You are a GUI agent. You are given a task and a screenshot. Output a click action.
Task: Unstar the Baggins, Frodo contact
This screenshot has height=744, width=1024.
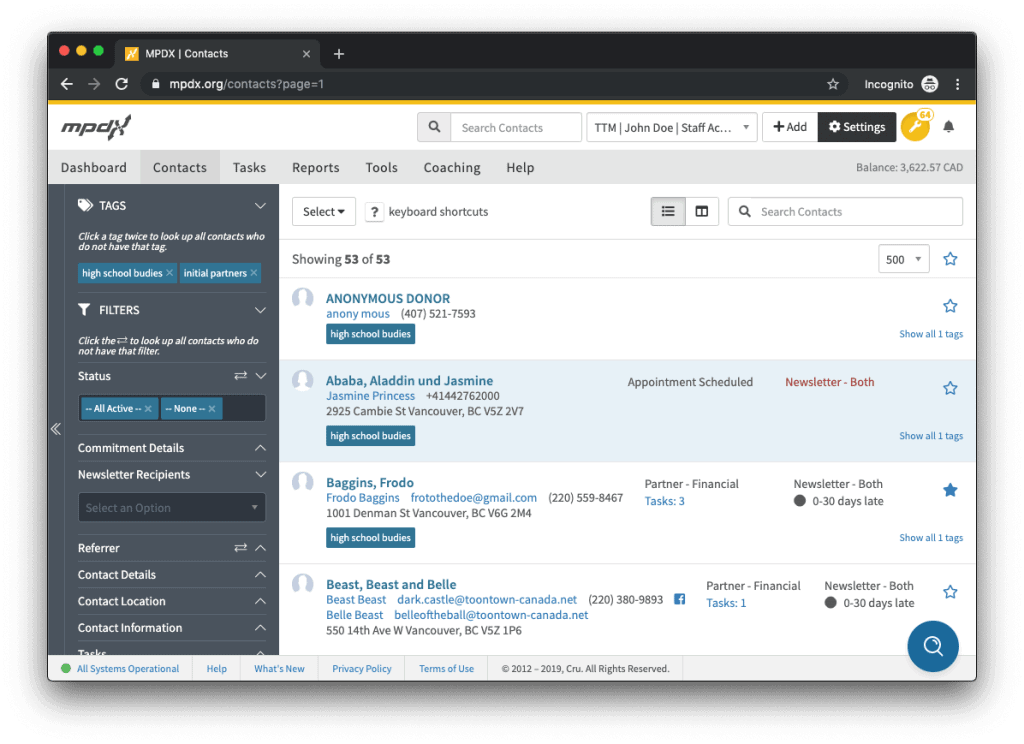(x=950, y=490)
